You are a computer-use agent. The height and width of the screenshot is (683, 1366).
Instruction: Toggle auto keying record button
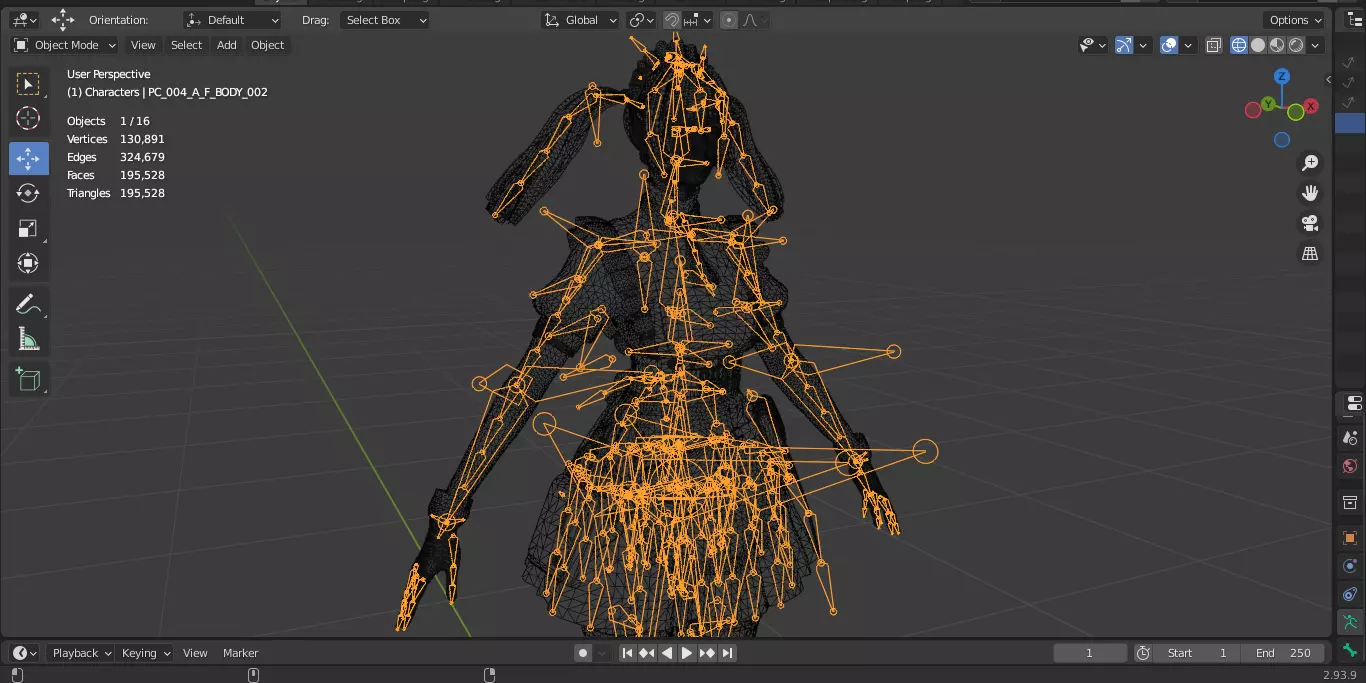click(583, 653)
